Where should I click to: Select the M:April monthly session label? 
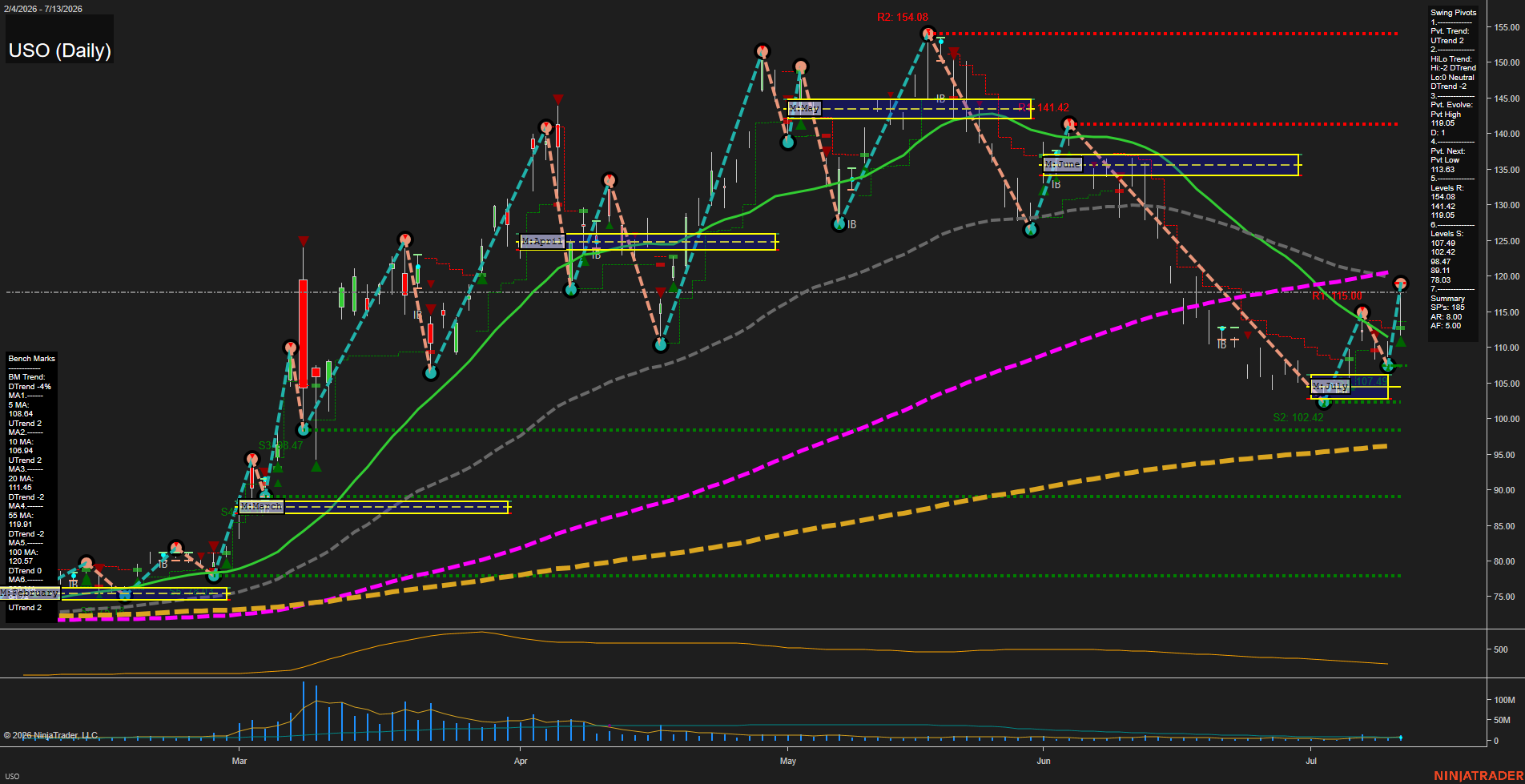542,241
